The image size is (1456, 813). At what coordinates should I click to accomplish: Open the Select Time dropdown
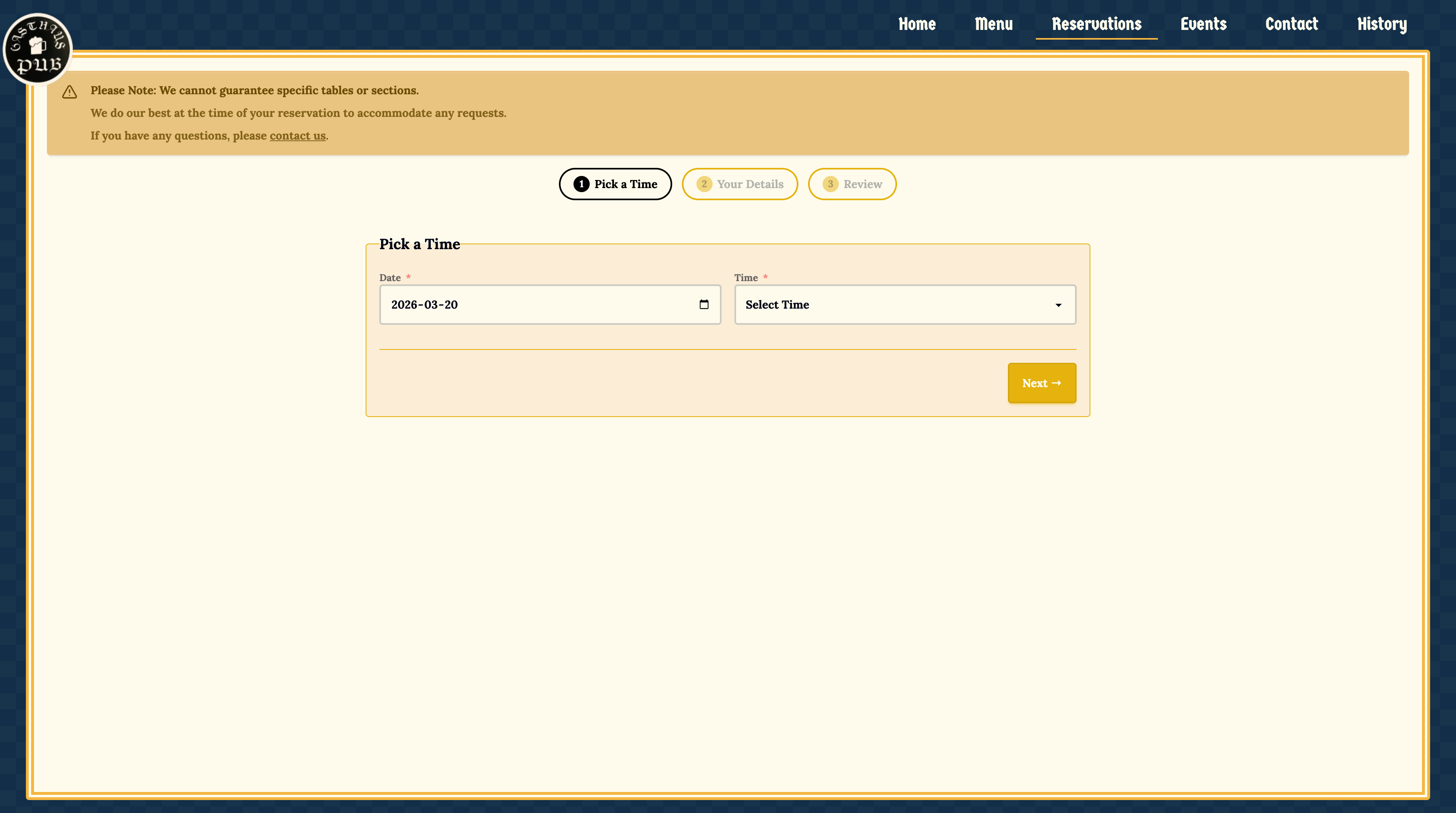(x=904, y=305)
